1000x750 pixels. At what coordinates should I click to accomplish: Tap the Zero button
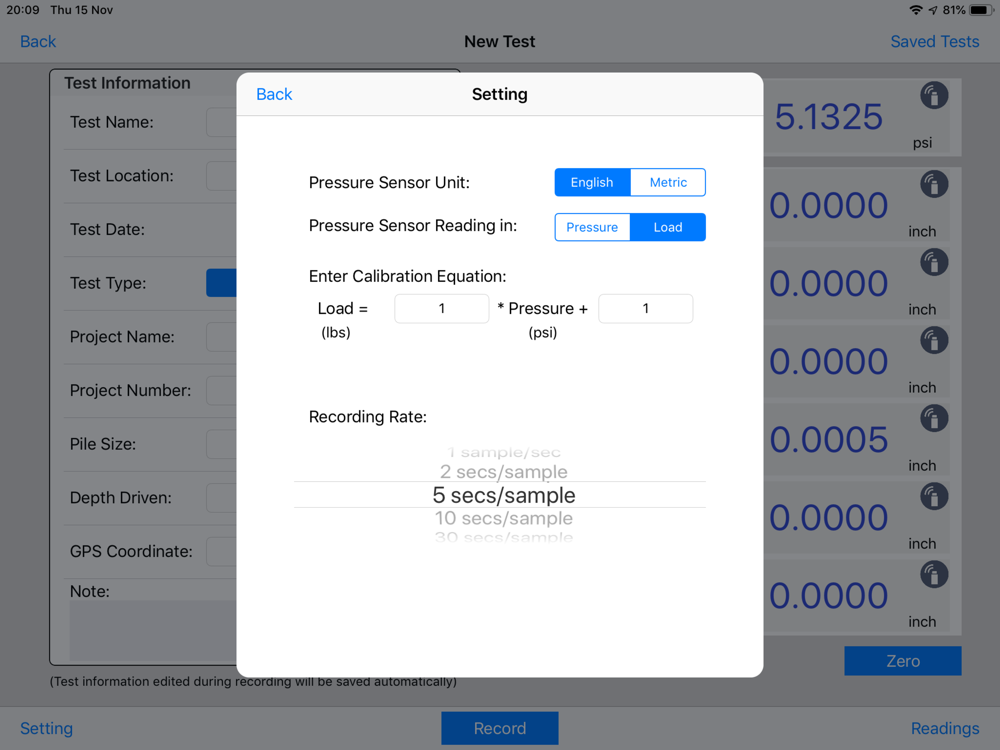(903, 661)
